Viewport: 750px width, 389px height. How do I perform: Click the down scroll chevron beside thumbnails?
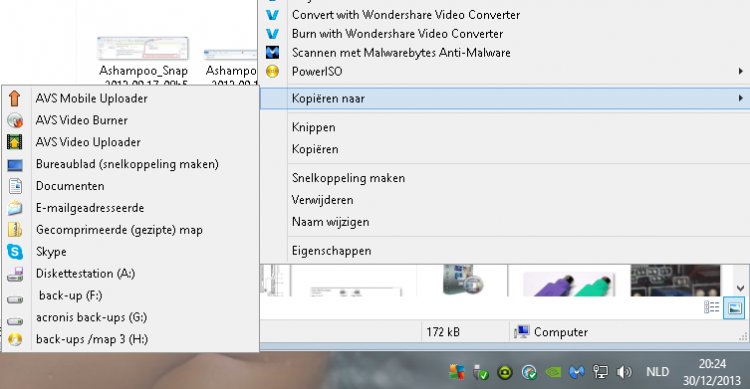[x=740, y=288]
